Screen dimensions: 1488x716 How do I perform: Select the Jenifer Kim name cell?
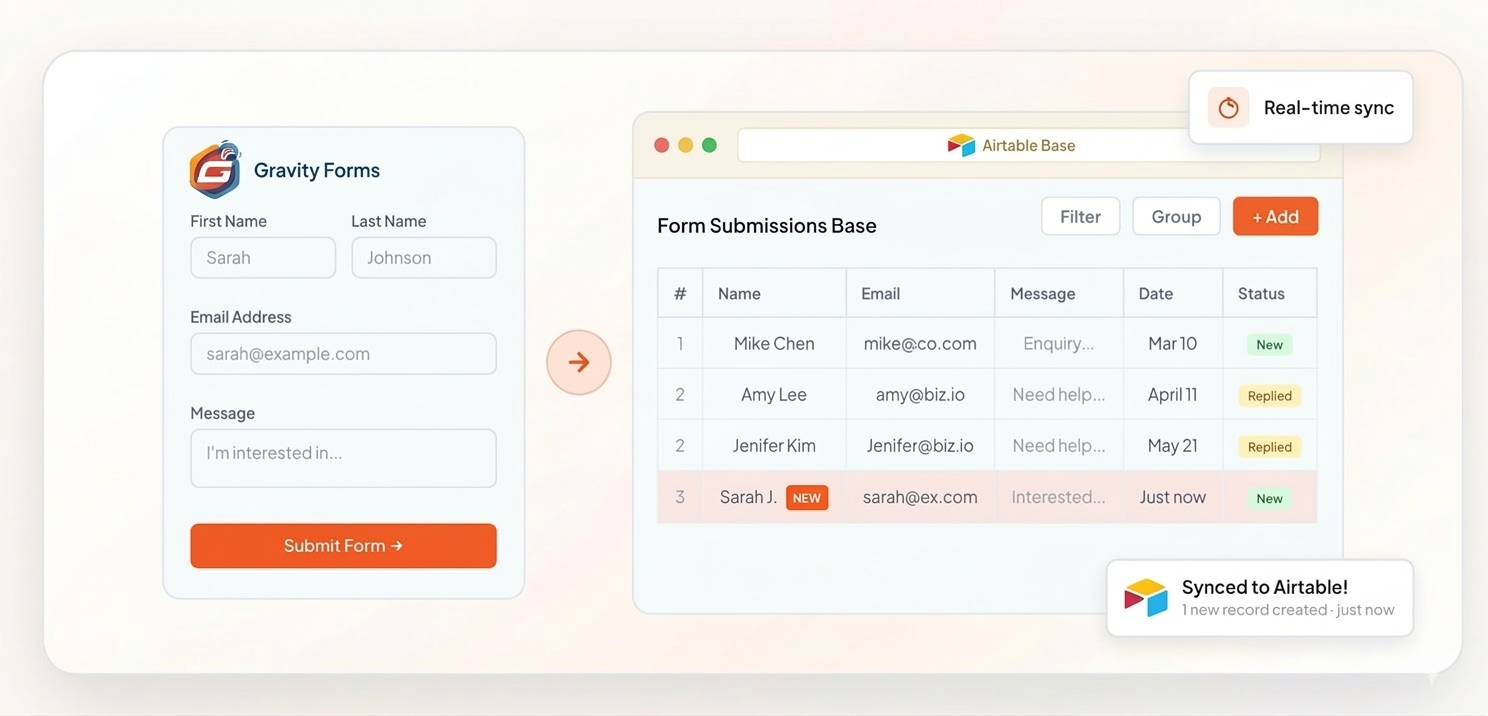pos(774,446)
